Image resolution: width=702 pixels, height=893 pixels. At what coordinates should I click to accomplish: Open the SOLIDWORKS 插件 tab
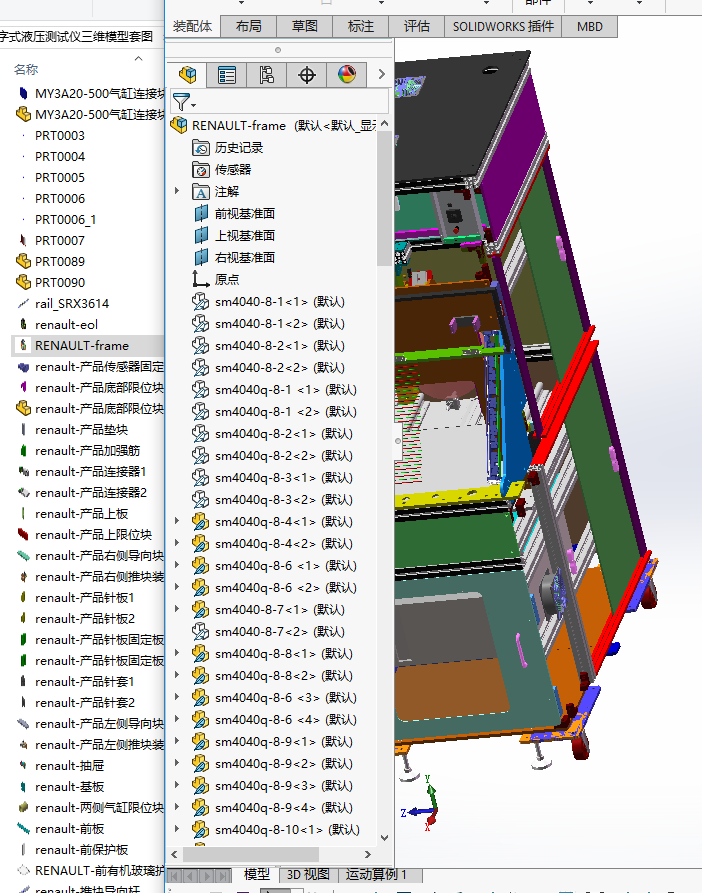pyautogui.click(x=503, y=26)
